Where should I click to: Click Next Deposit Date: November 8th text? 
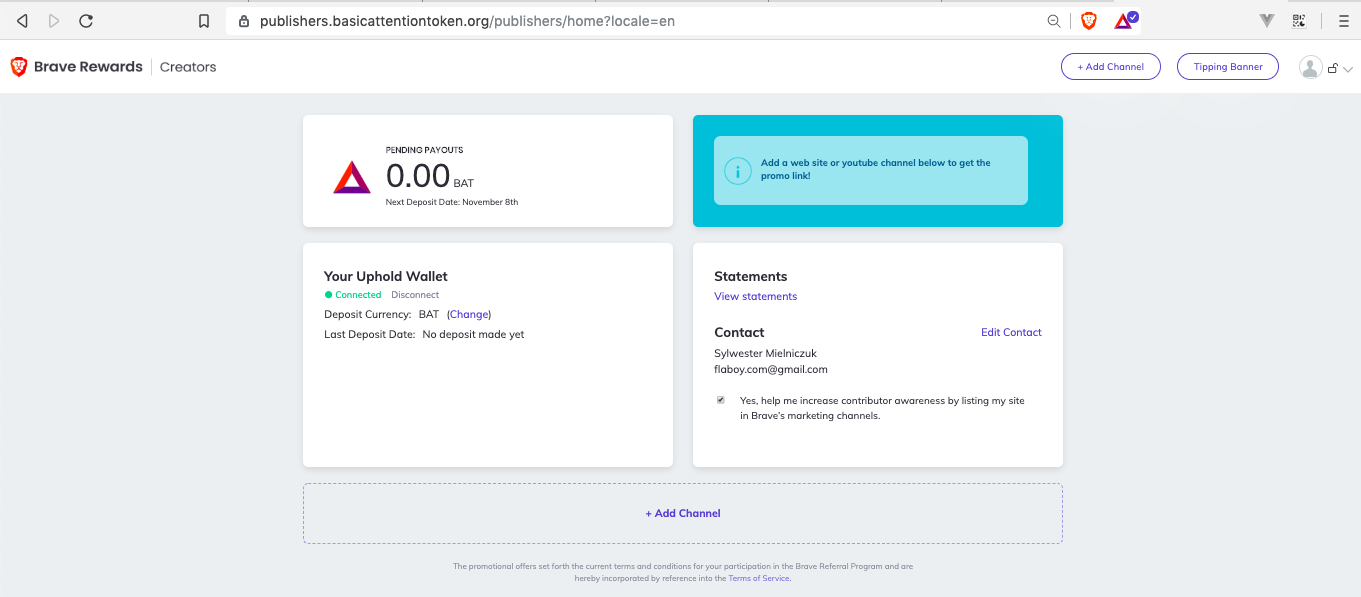click(452, 202)
